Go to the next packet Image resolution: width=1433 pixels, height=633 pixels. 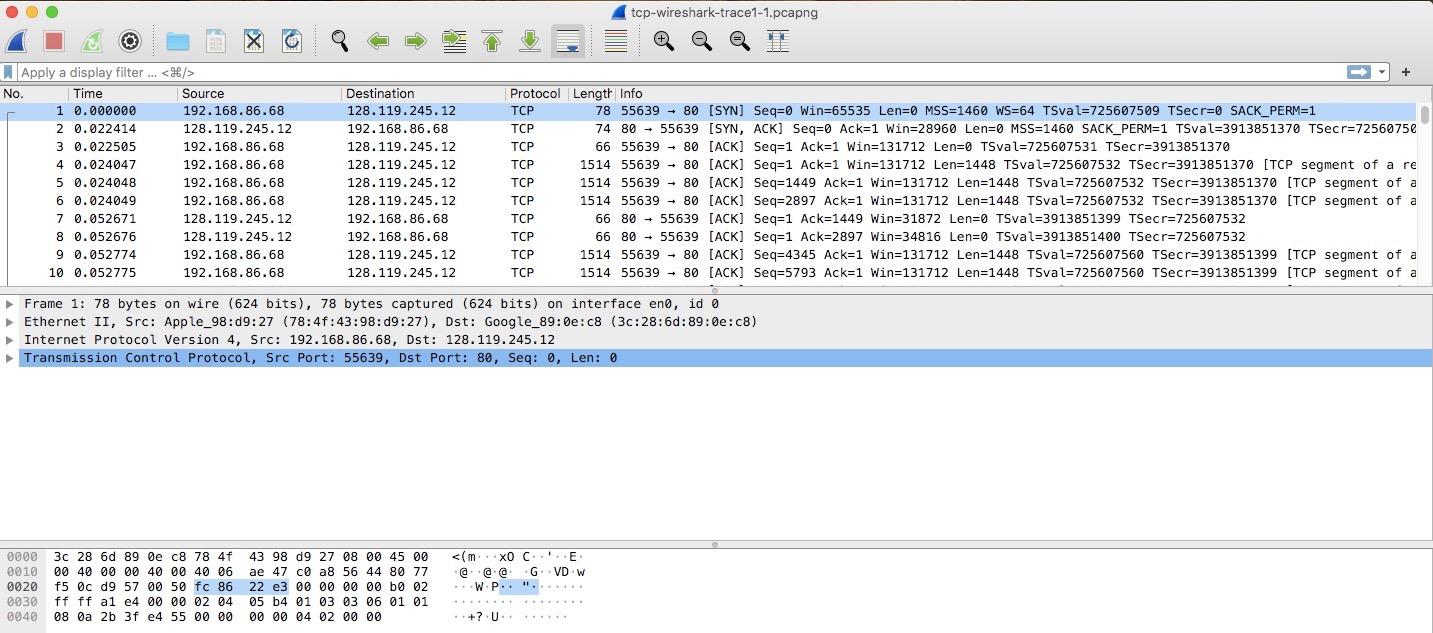[x=415, y=41]
